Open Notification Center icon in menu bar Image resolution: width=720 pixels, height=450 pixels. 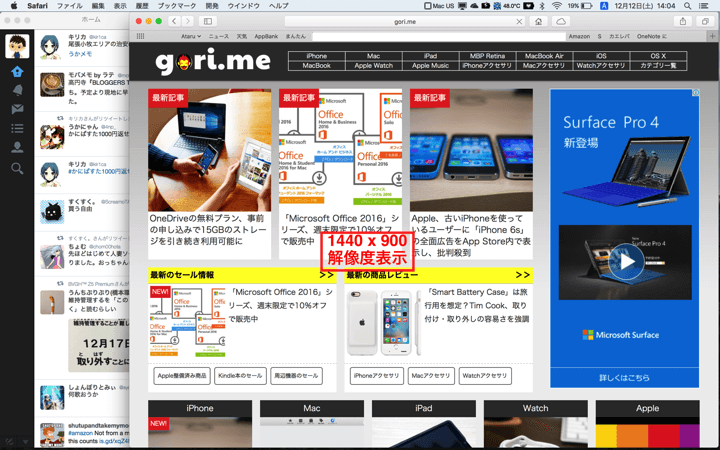tap(703, 6)
